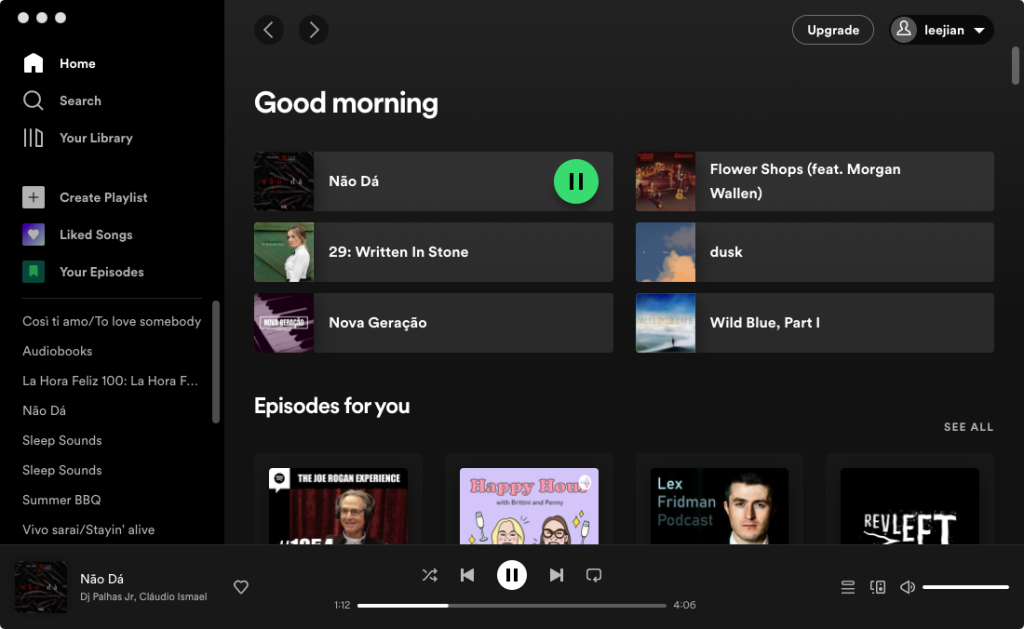Navigate back with left arrow button
The height and width of the screenshot is (629, 1024).
pyautogui.click(x=268, y=30)
